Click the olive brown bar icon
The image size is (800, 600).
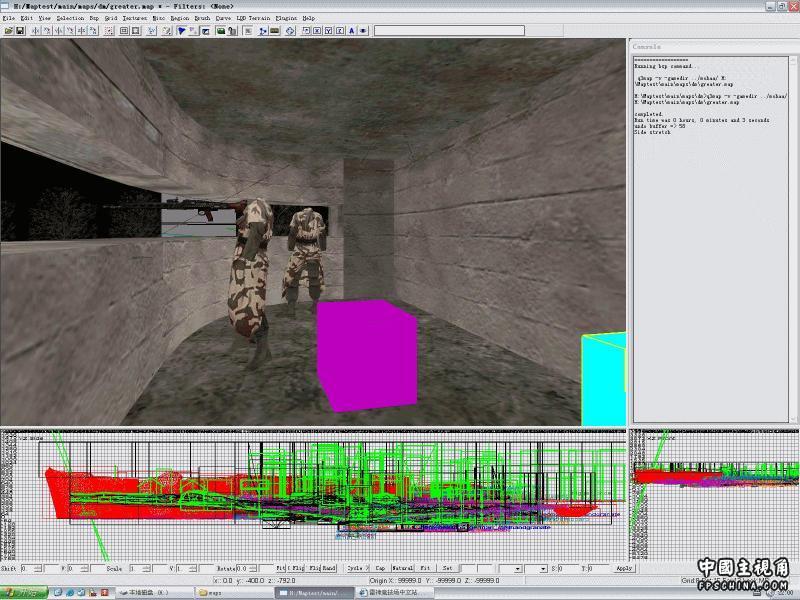[274, 31]
